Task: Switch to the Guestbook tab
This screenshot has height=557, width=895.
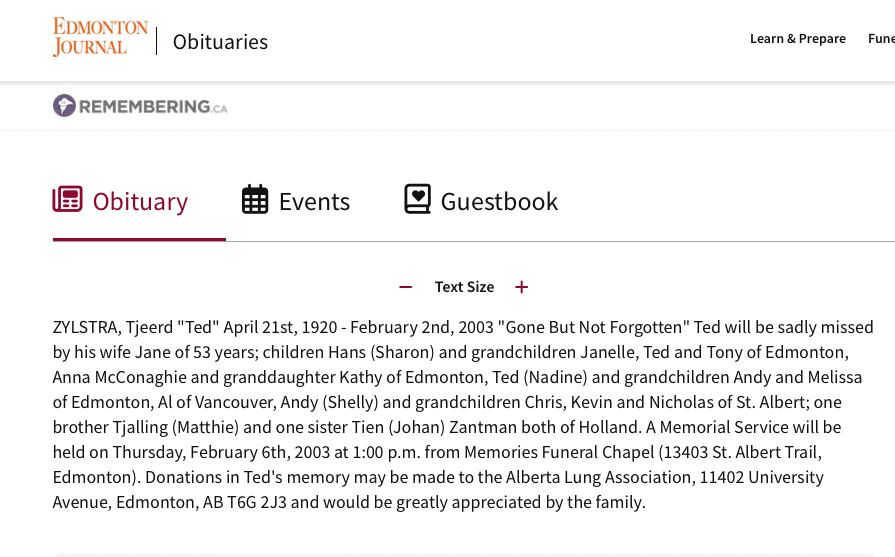Action: pyautogui.click(x=499, y=202)
